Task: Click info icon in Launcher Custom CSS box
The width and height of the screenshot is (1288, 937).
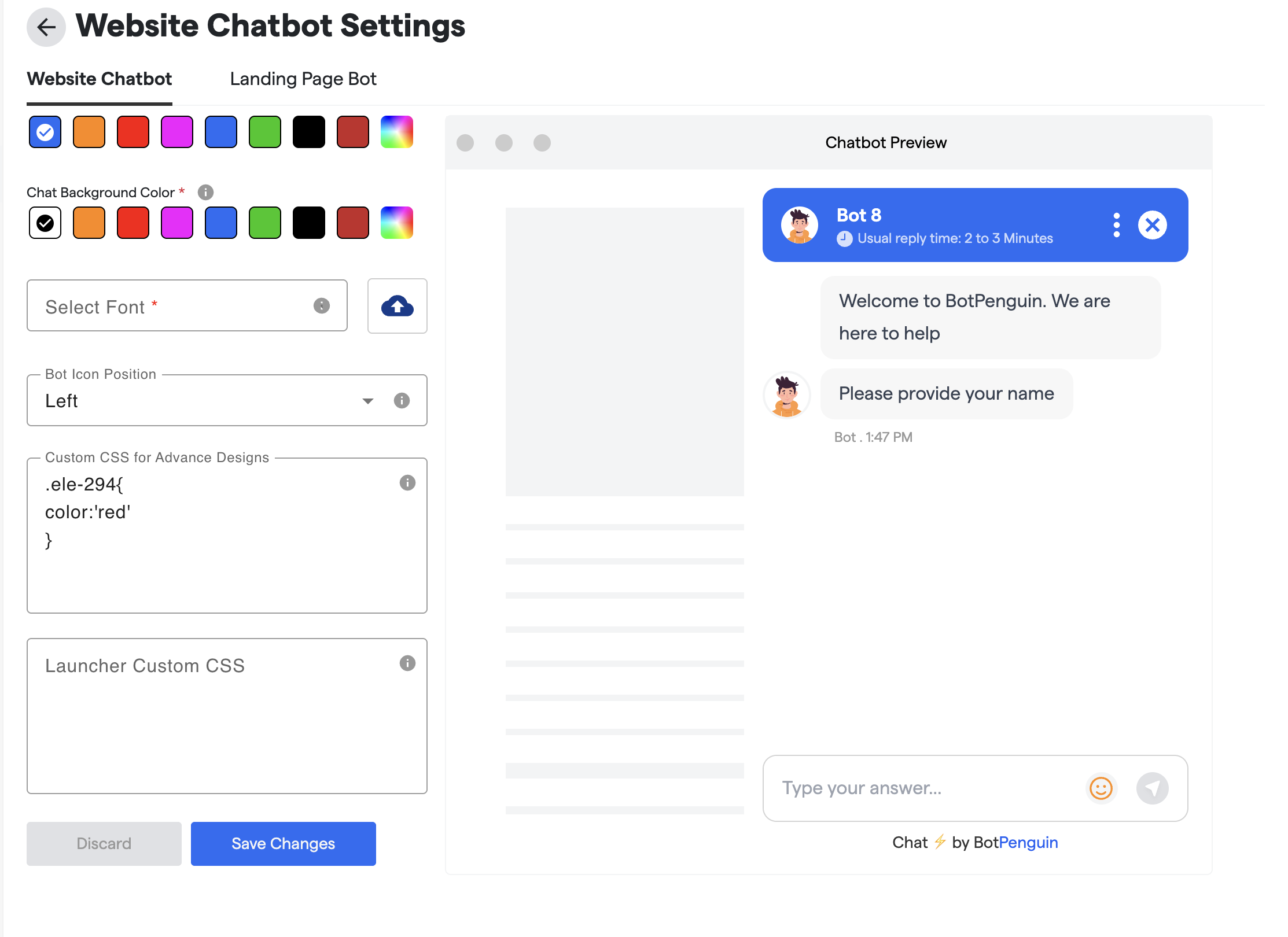Action: point(407,663)
